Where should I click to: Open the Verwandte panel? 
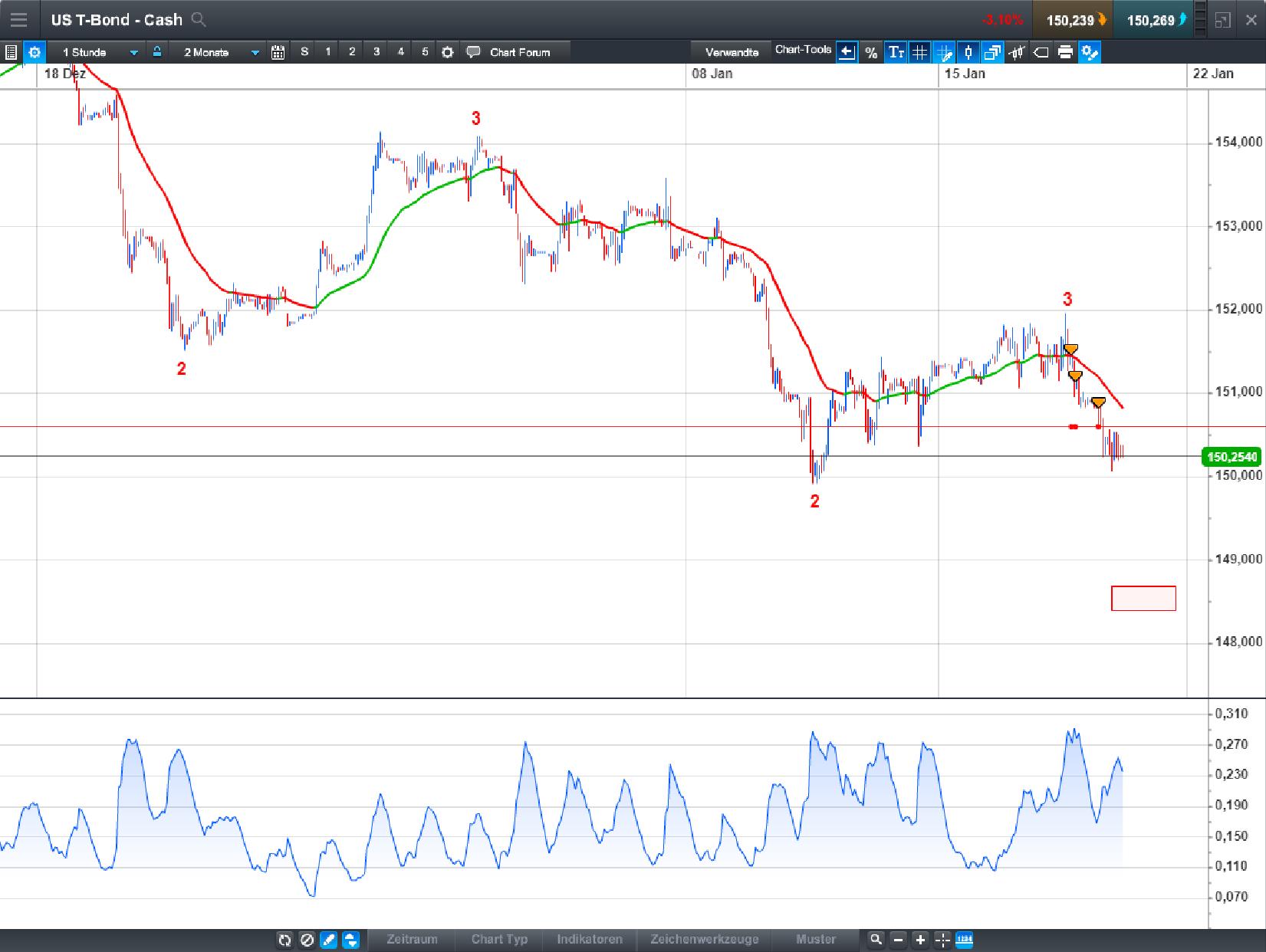pyautogui.click(x=731, y=51)
